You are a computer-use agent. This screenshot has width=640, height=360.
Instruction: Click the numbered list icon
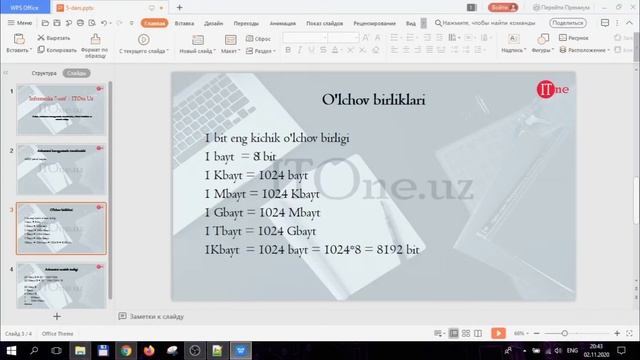[x=411, y=38]
